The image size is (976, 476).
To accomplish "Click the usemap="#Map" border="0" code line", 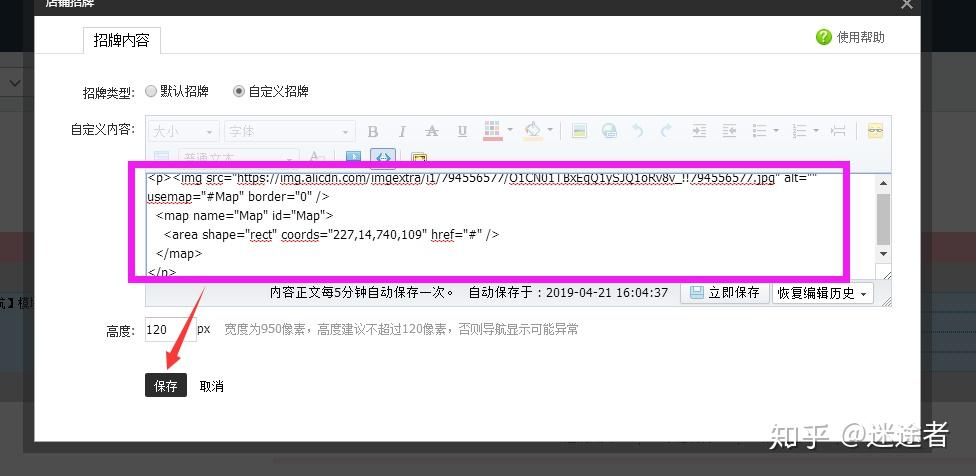I will click(238, 197).
